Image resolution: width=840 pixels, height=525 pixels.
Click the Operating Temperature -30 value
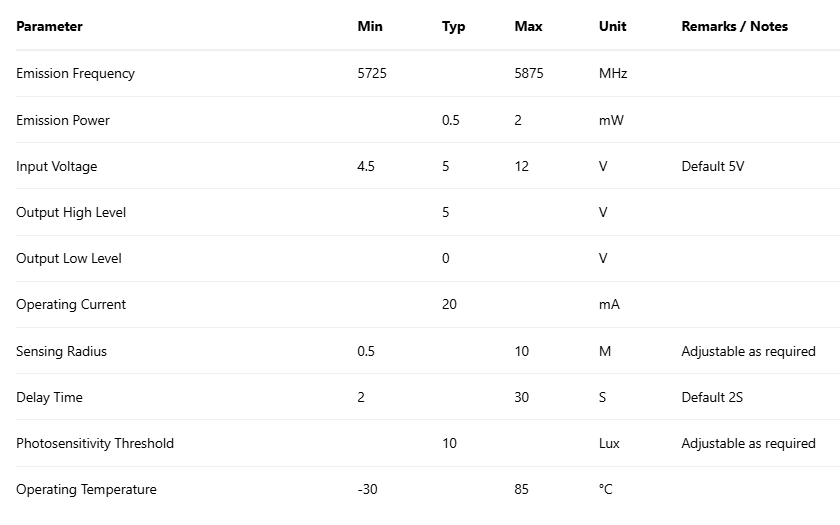(367, 489)
